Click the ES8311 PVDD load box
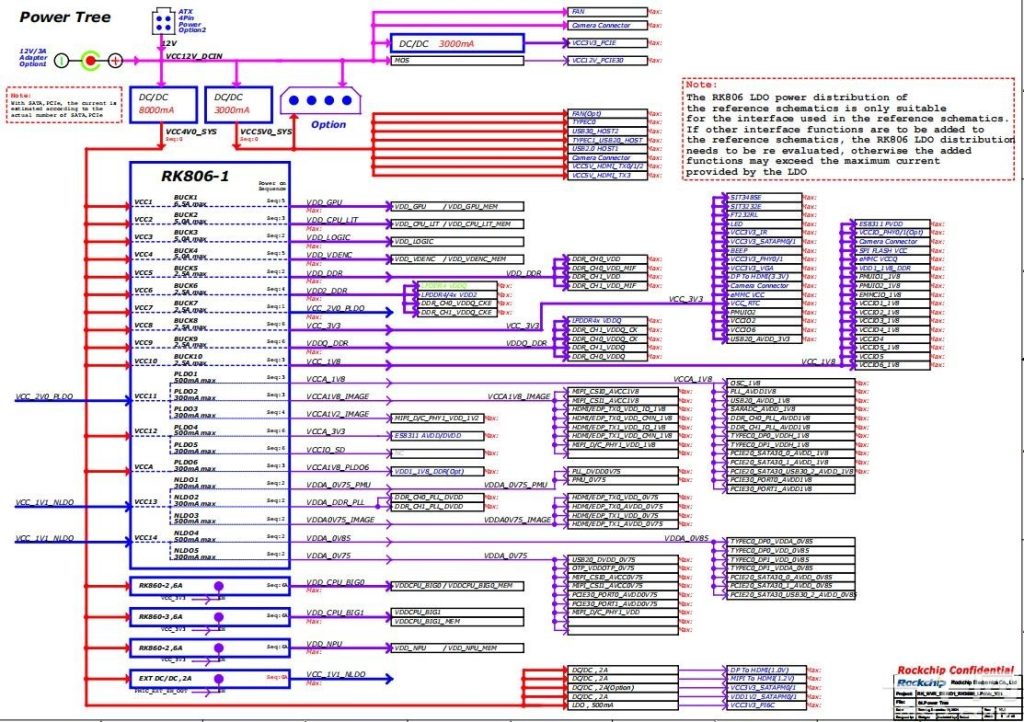The height and width of the screenshot is (722, 1024). 892,224
